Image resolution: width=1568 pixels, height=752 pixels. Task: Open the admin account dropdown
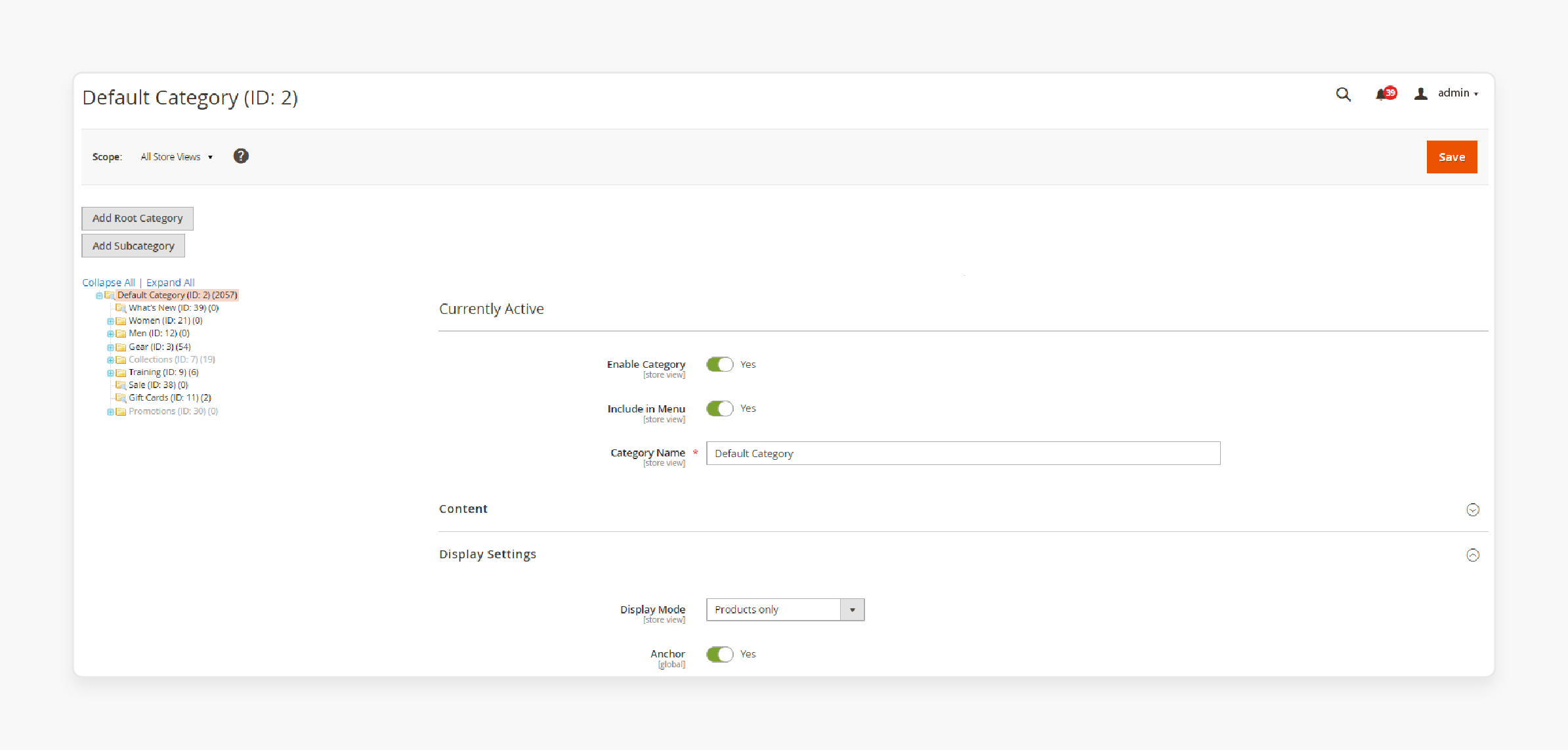1458,93
